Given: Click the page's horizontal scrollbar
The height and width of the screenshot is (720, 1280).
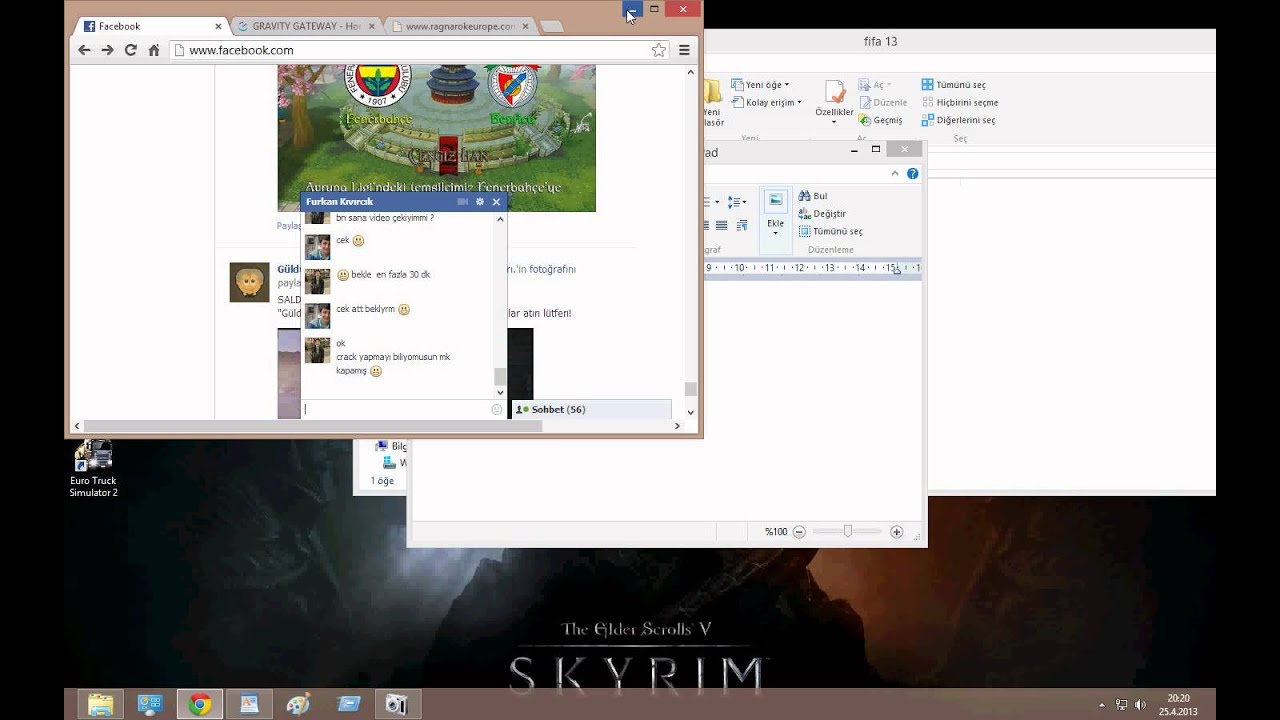Looking at the screenshot, I should click(x=313, y=426).
